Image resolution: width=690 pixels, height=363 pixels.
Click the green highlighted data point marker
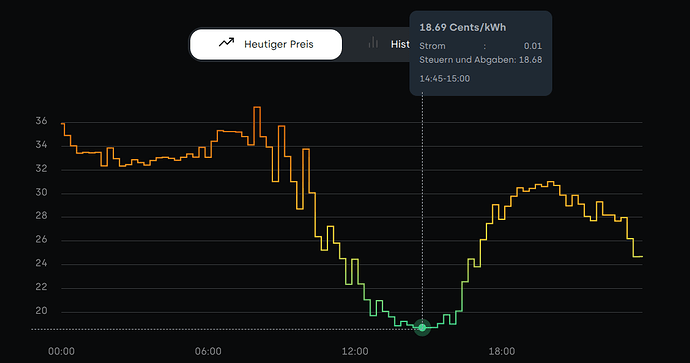point(422,327)
